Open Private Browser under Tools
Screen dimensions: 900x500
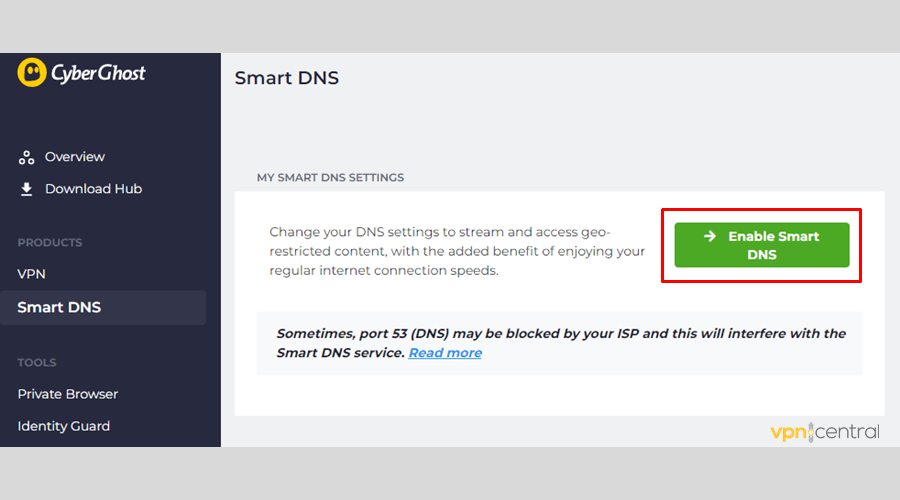click(68, 394)
